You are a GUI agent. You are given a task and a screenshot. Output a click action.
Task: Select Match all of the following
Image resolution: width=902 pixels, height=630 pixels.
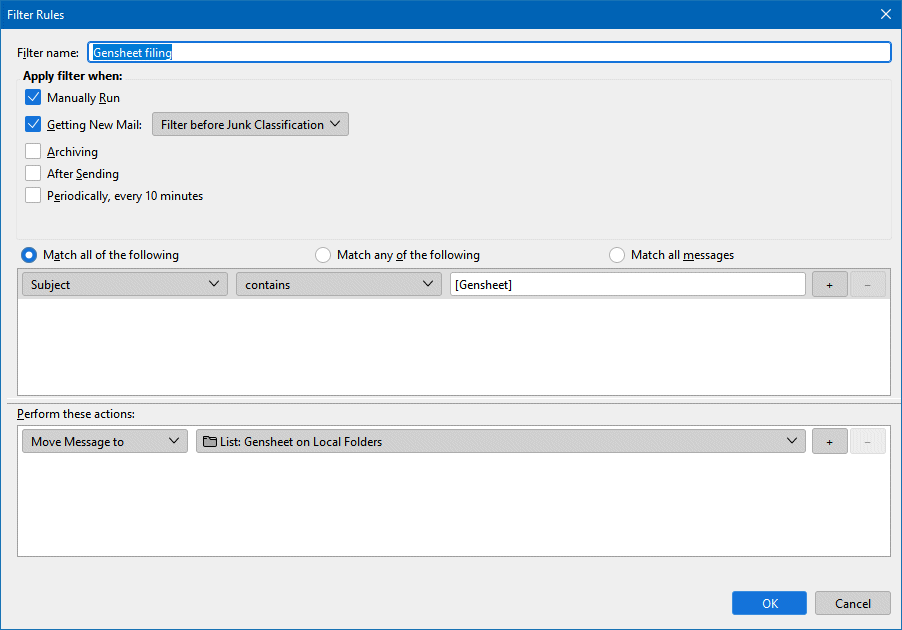[x=29, y=255]
